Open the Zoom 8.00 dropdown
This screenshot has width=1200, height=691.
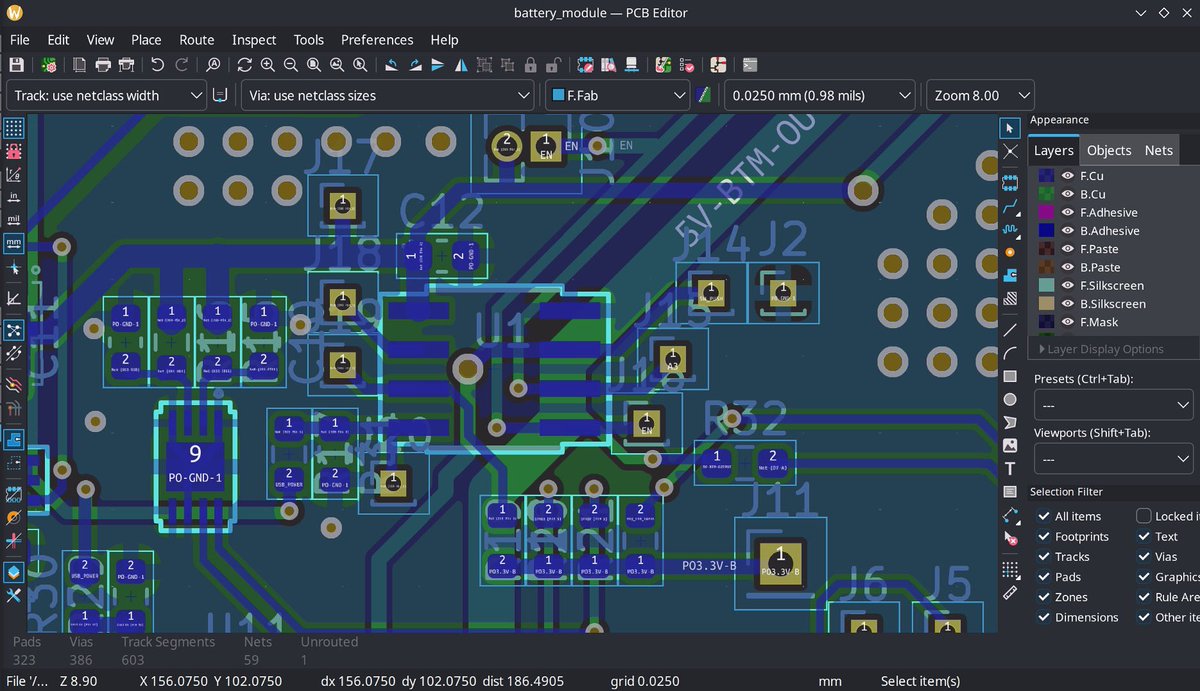point(980,96)
